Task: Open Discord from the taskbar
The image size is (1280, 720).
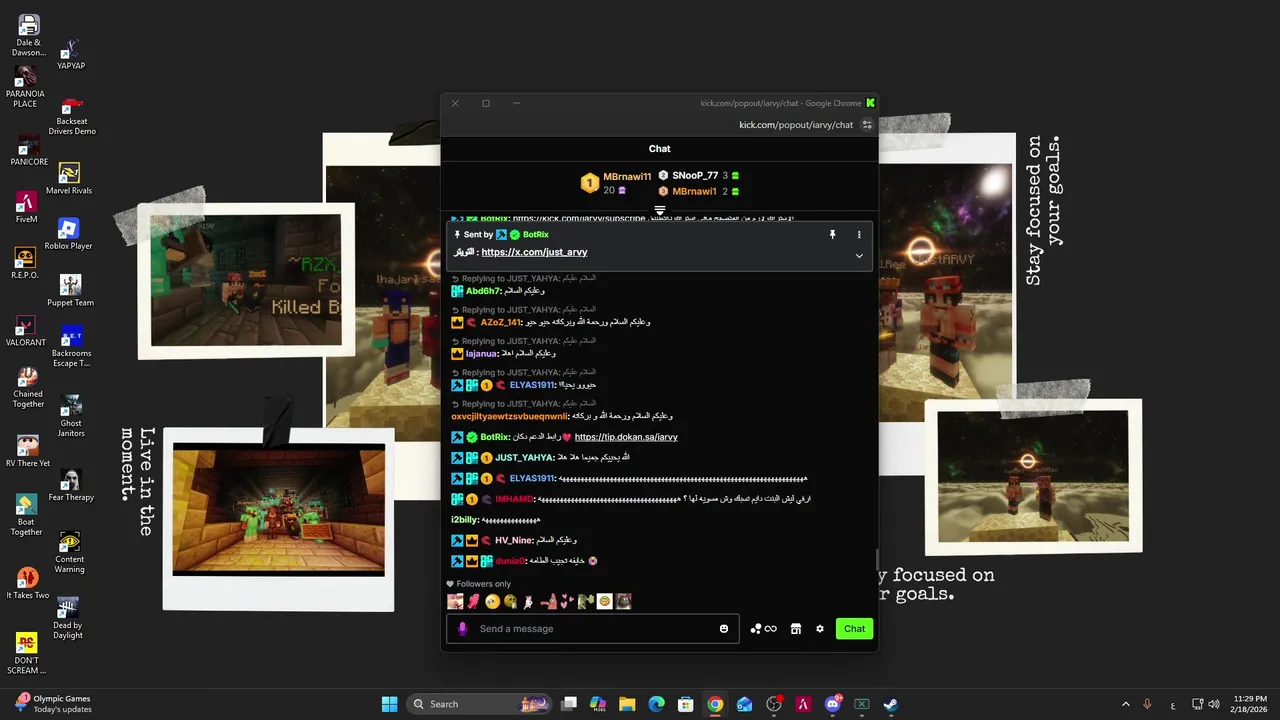Action: [832, 704]
